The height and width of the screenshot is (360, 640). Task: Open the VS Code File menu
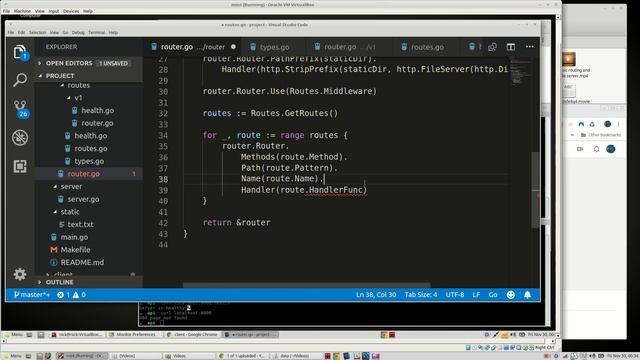11,32
